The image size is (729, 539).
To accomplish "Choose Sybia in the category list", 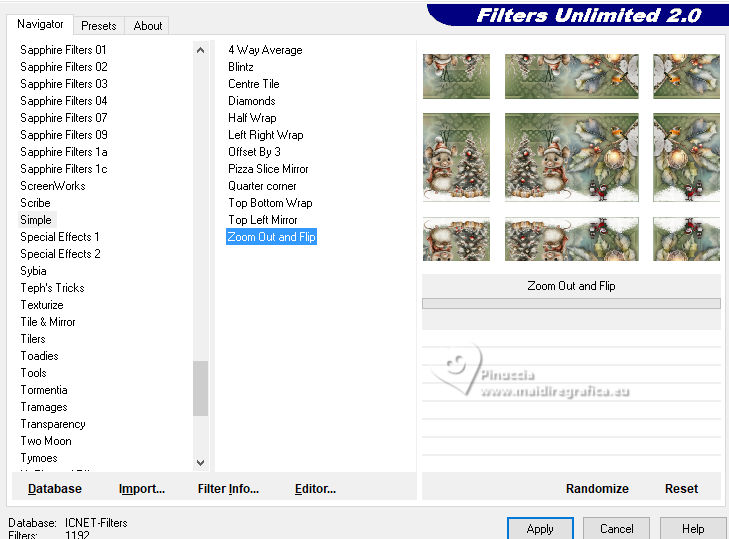I will 33,271.
